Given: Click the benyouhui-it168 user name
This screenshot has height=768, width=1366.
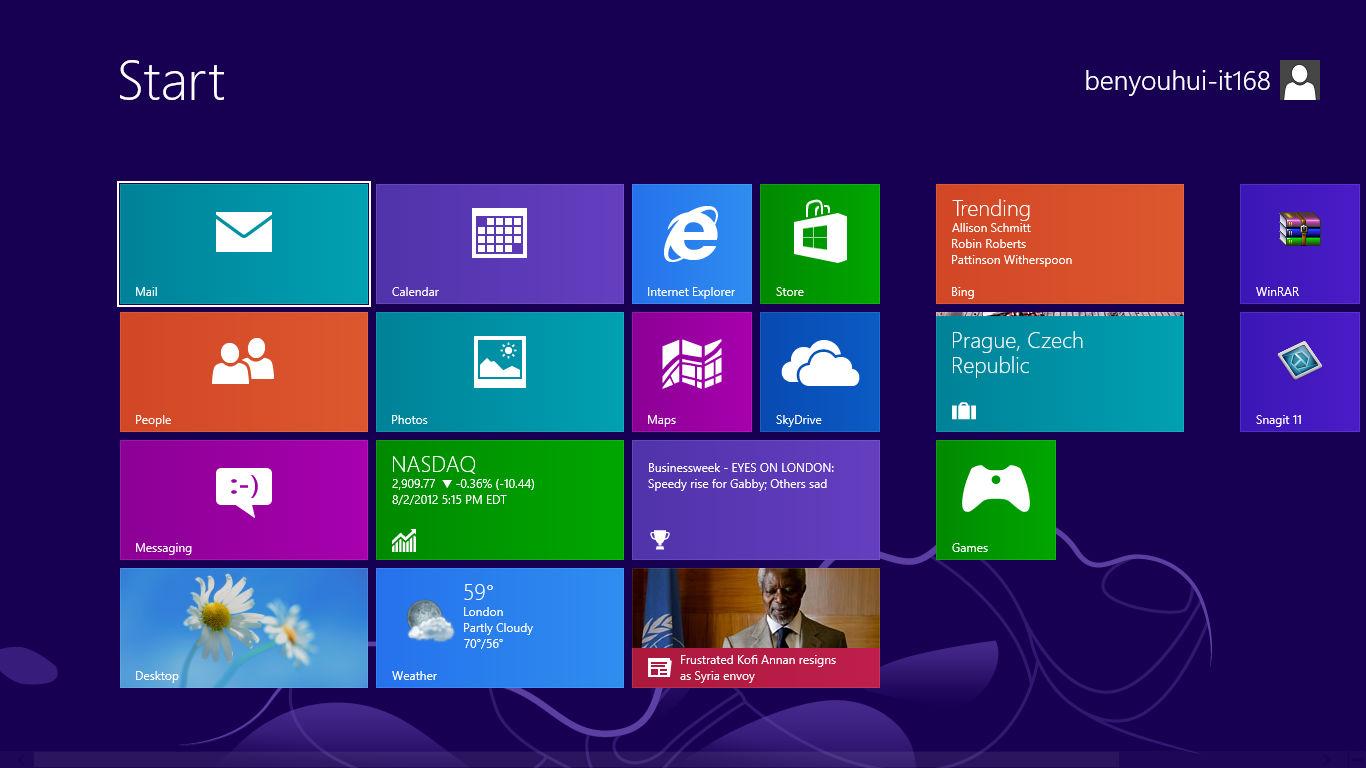Looking at the screenshot, I should (x=1177, y=81).
